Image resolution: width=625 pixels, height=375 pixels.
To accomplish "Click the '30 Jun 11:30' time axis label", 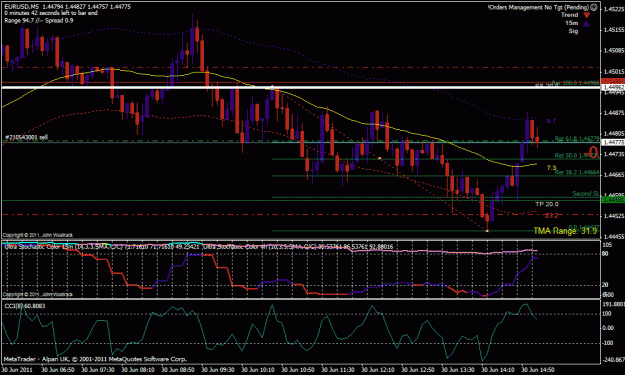I will point(338,370).
